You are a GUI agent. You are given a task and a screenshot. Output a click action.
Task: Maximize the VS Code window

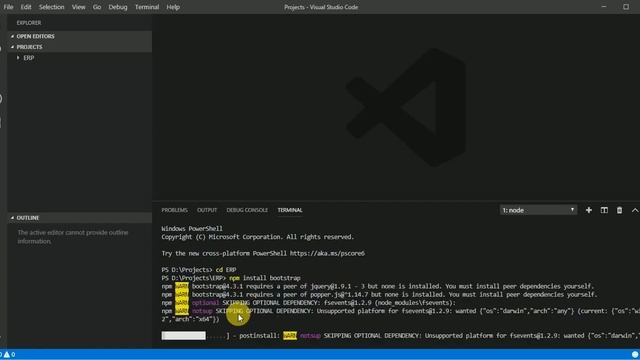click(626, 7)
